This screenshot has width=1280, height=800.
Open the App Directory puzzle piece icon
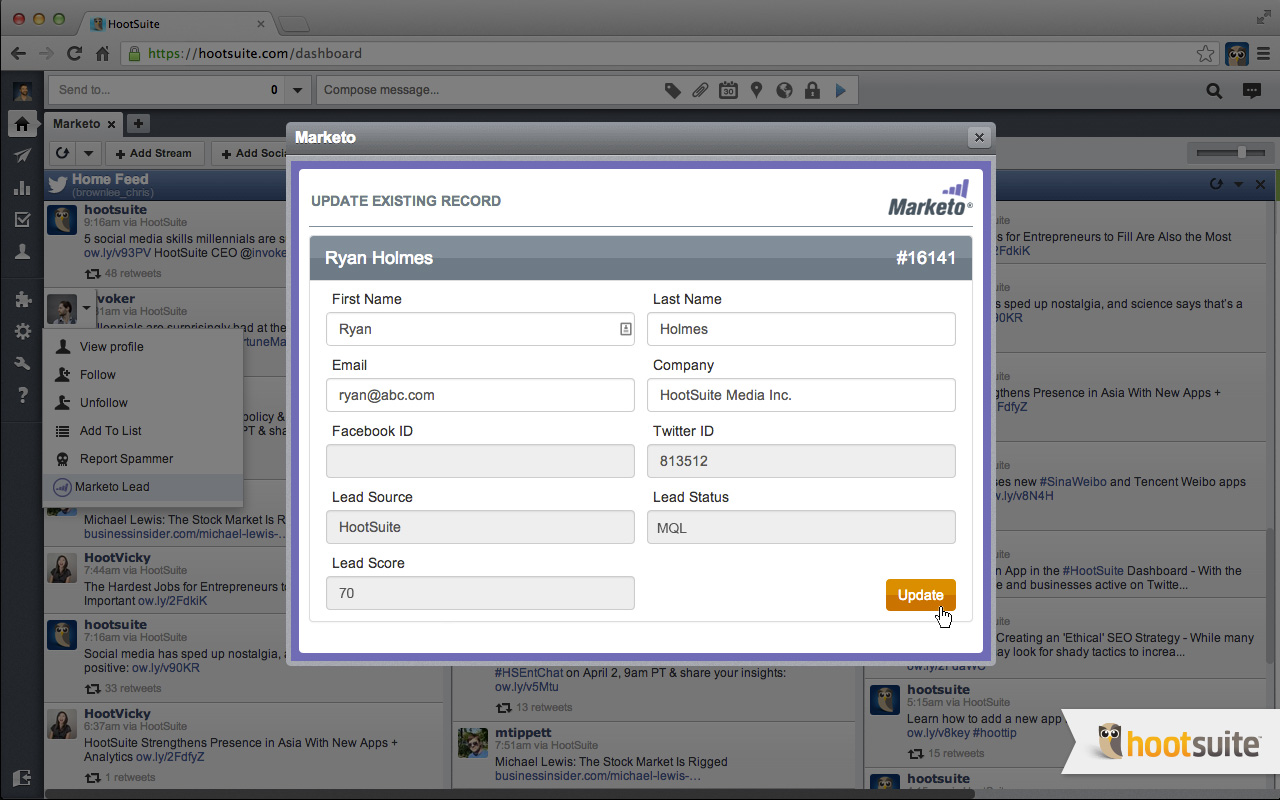tap(22, 299)
